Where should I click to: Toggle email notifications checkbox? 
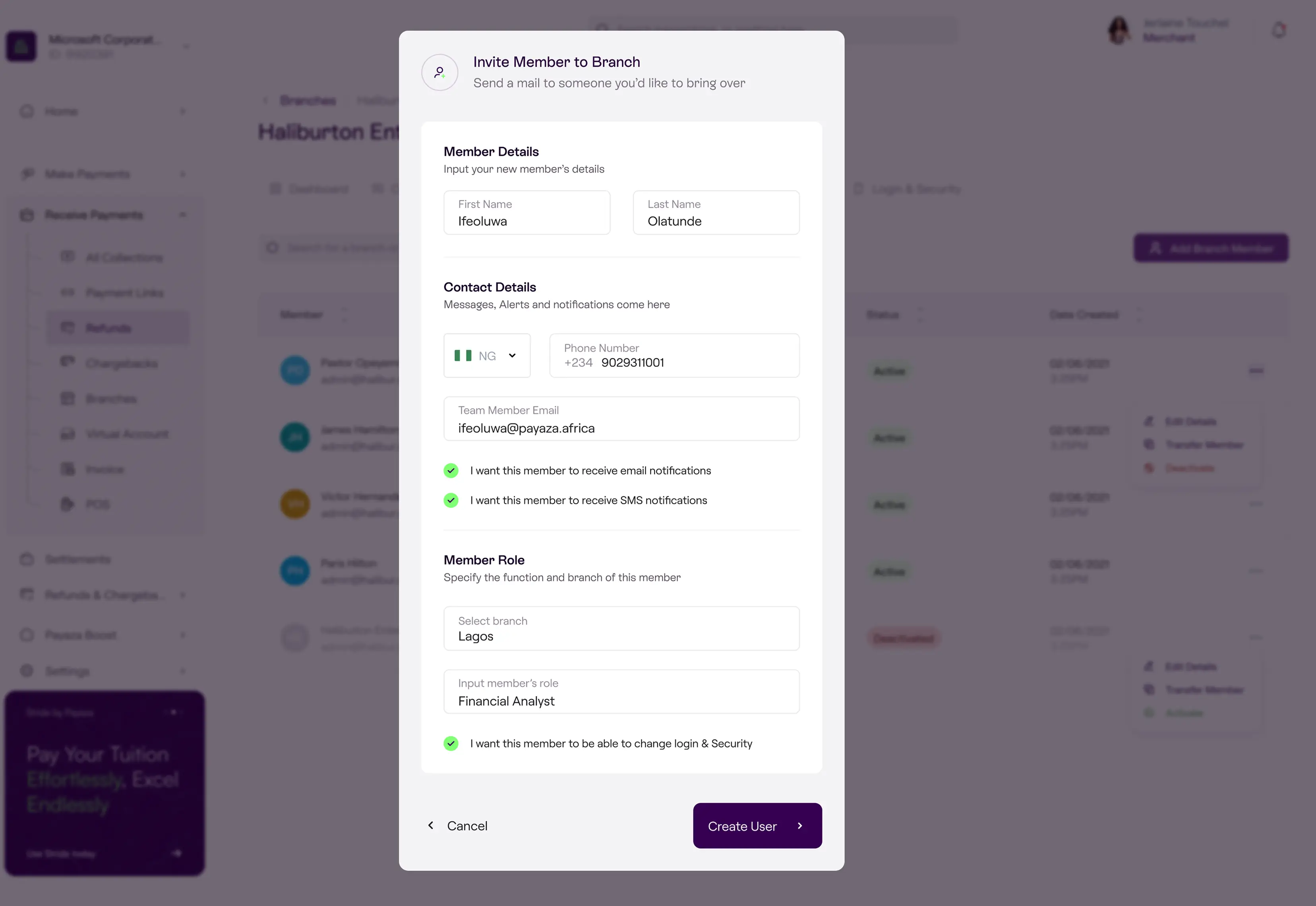pyautogui.click(x=451, y=470)
